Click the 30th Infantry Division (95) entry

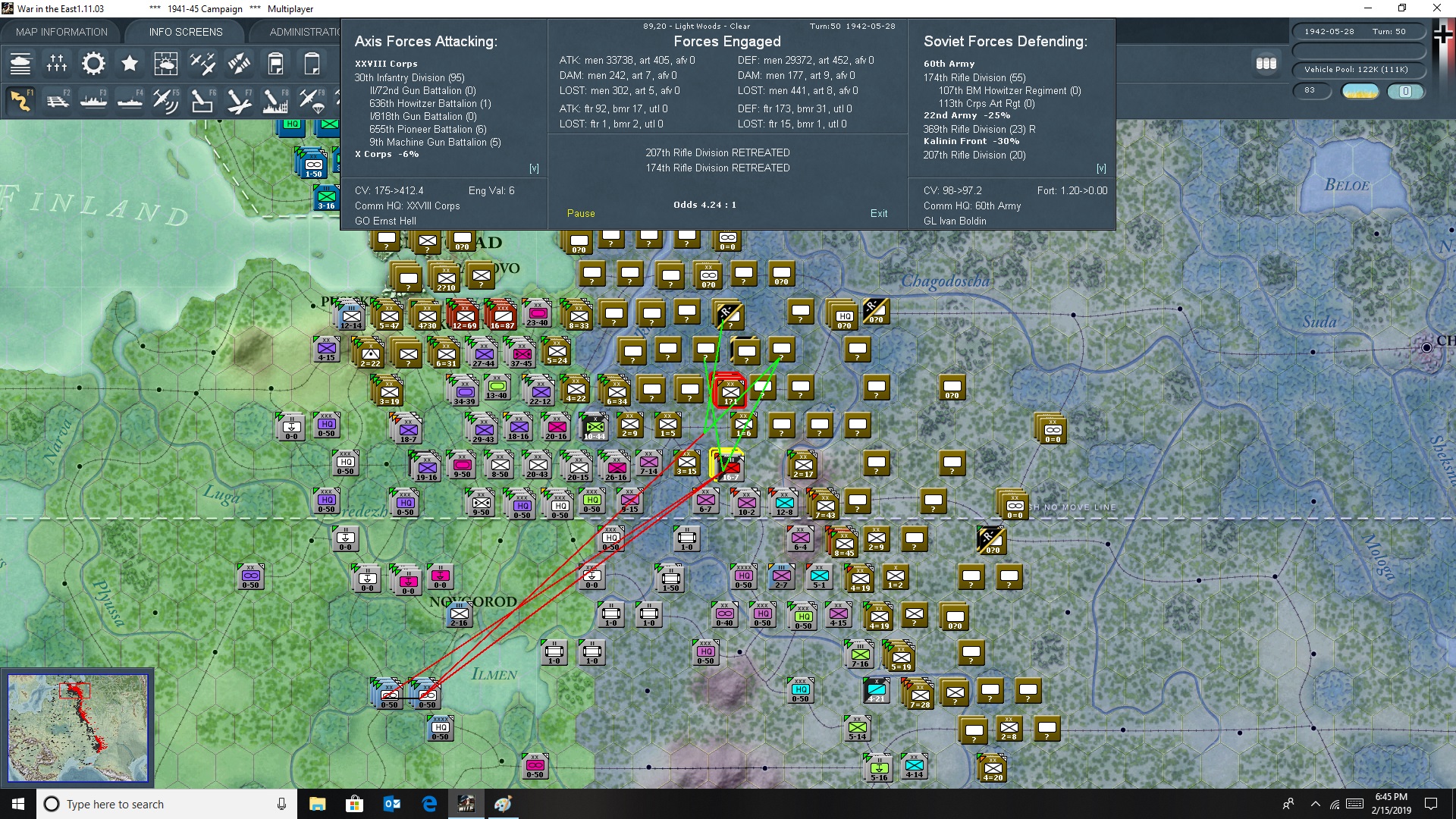tap(409, 78)
